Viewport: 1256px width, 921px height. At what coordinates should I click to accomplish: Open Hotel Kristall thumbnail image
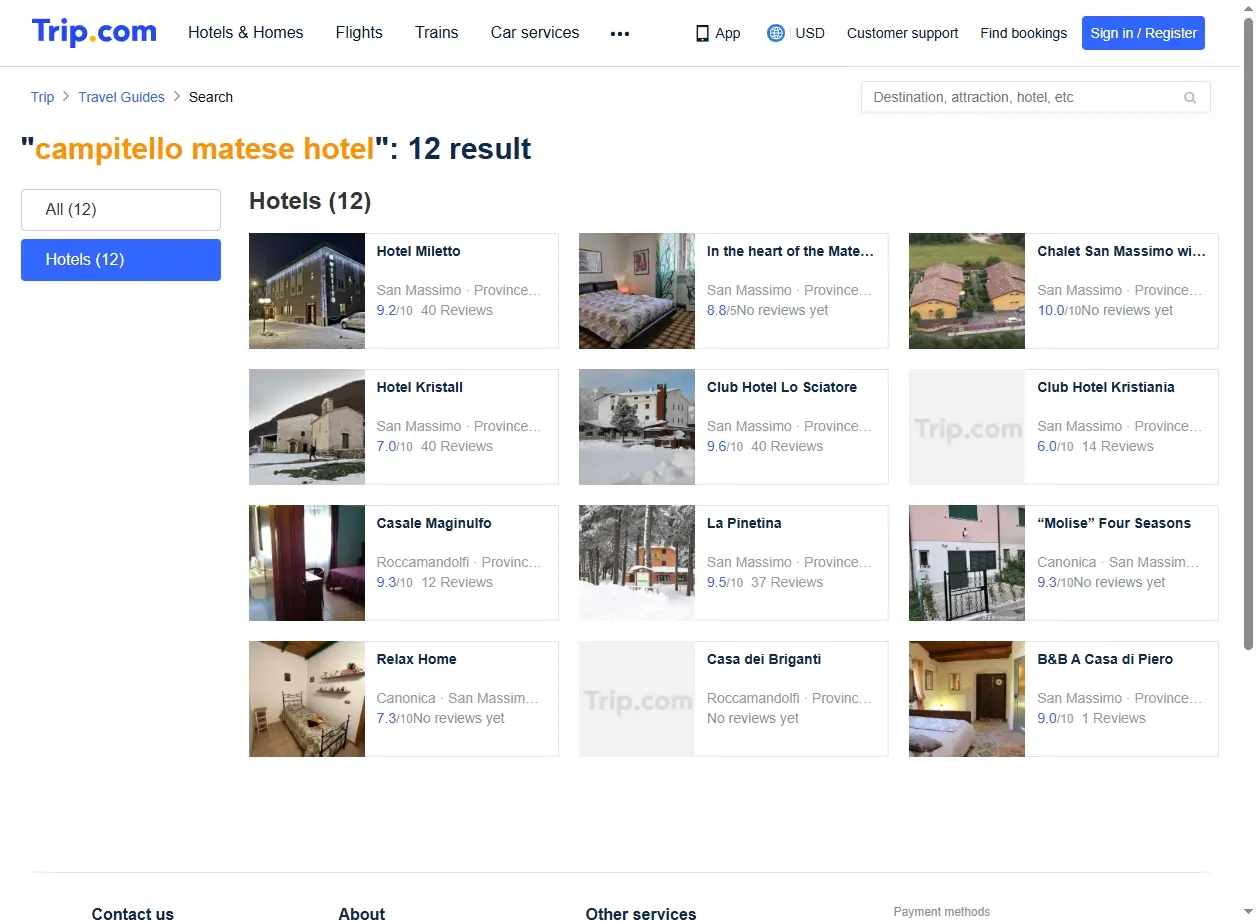tap(307, 427)
